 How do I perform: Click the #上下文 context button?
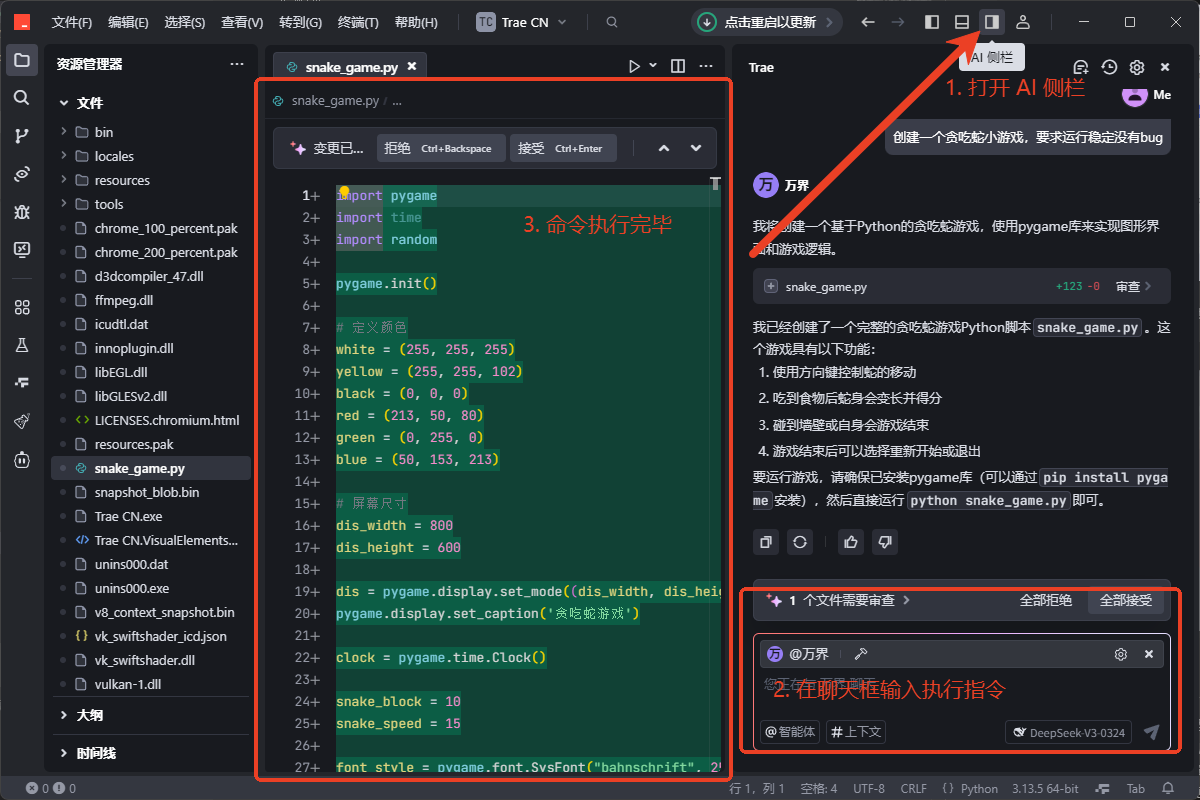click(x=856, y=732)
